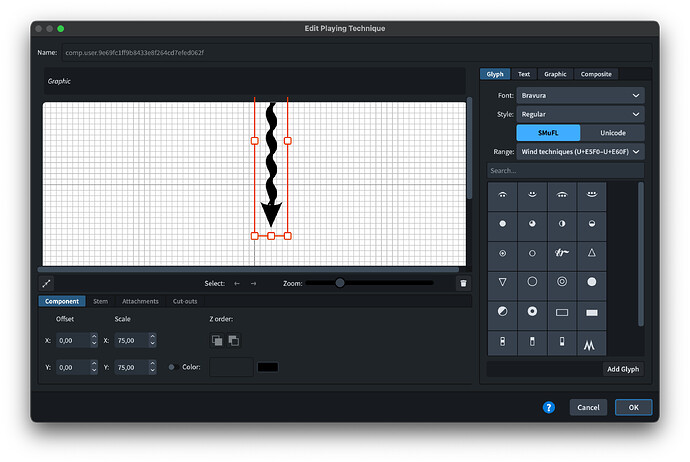This screenshot has height=462, width=690.
Task: Choose the large open circle glyph
Action: [532, 282]
